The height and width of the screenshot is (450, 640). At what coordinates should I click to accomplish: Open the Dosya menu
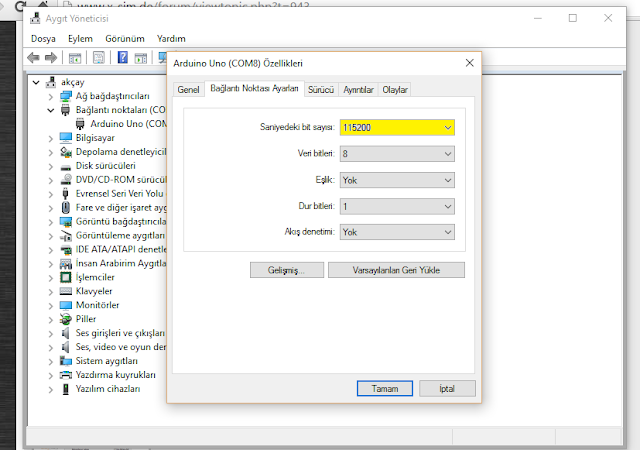point(43,39)
